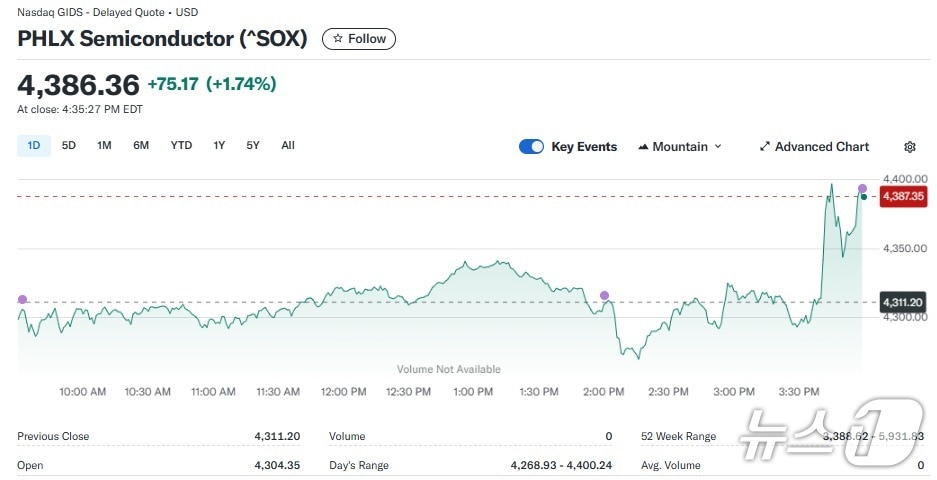Click the green dot at chart line end
This screenshot has width=937, height=480.
click(x=863, y=198)
